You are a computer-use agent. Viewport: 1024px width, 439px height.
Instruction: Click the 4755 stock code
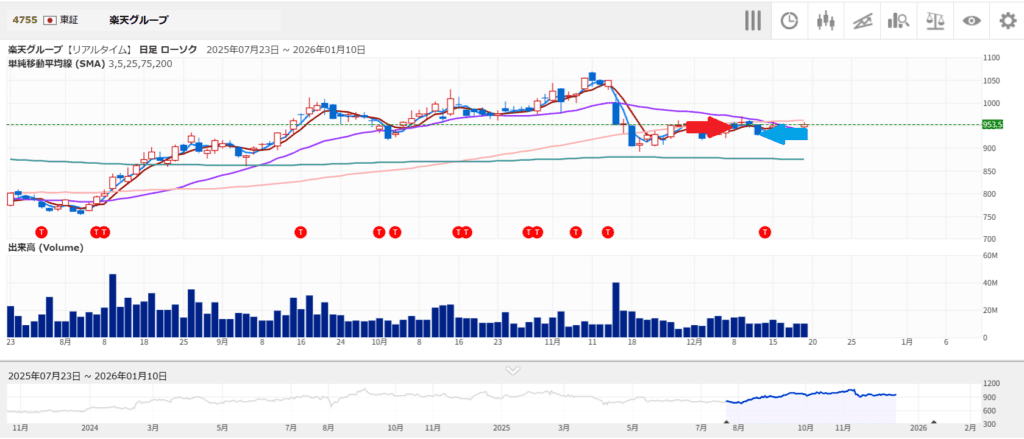[24, 20]
